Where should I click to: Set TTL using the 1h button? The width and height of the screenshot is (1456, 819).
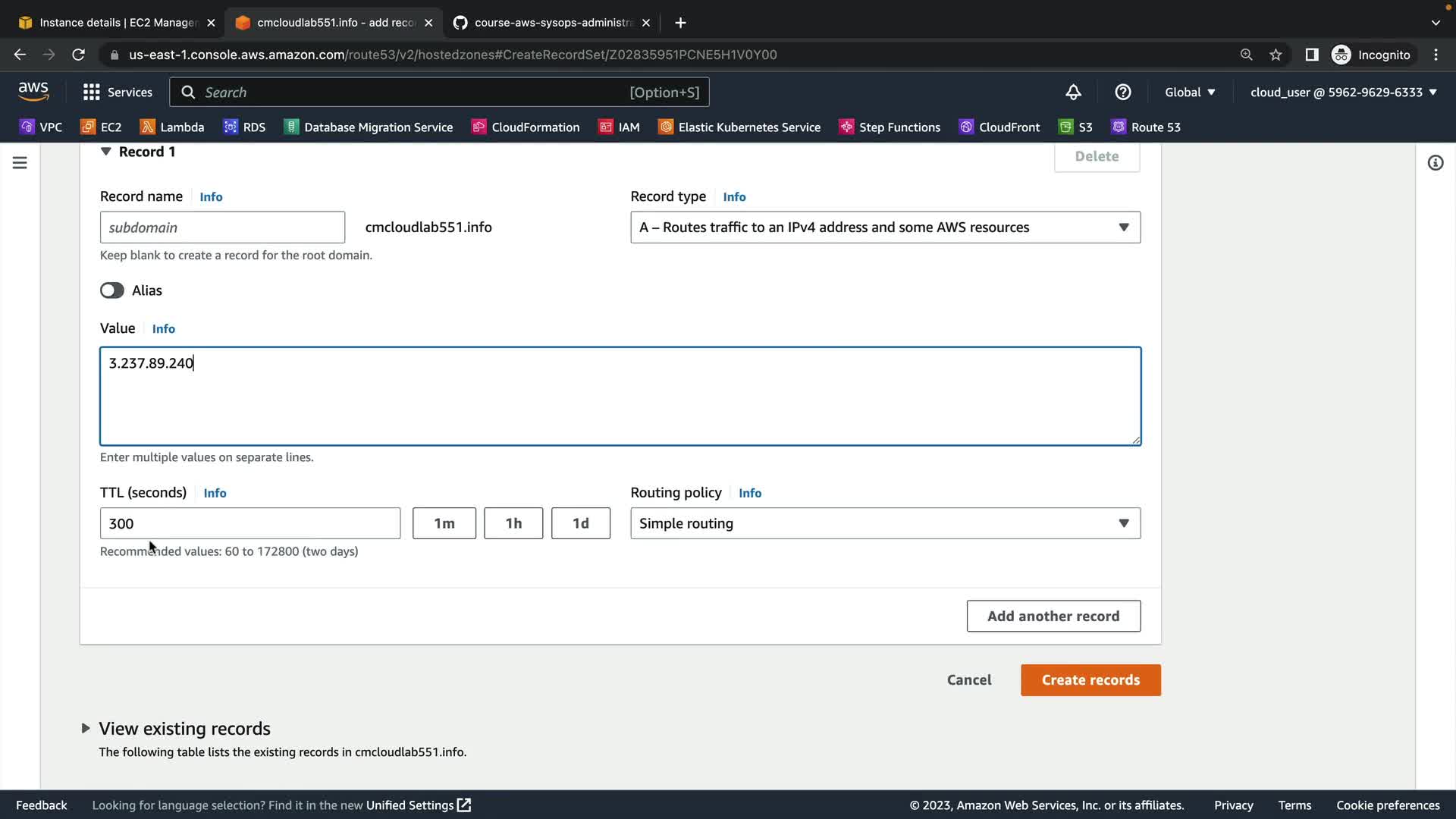[513, 523]
